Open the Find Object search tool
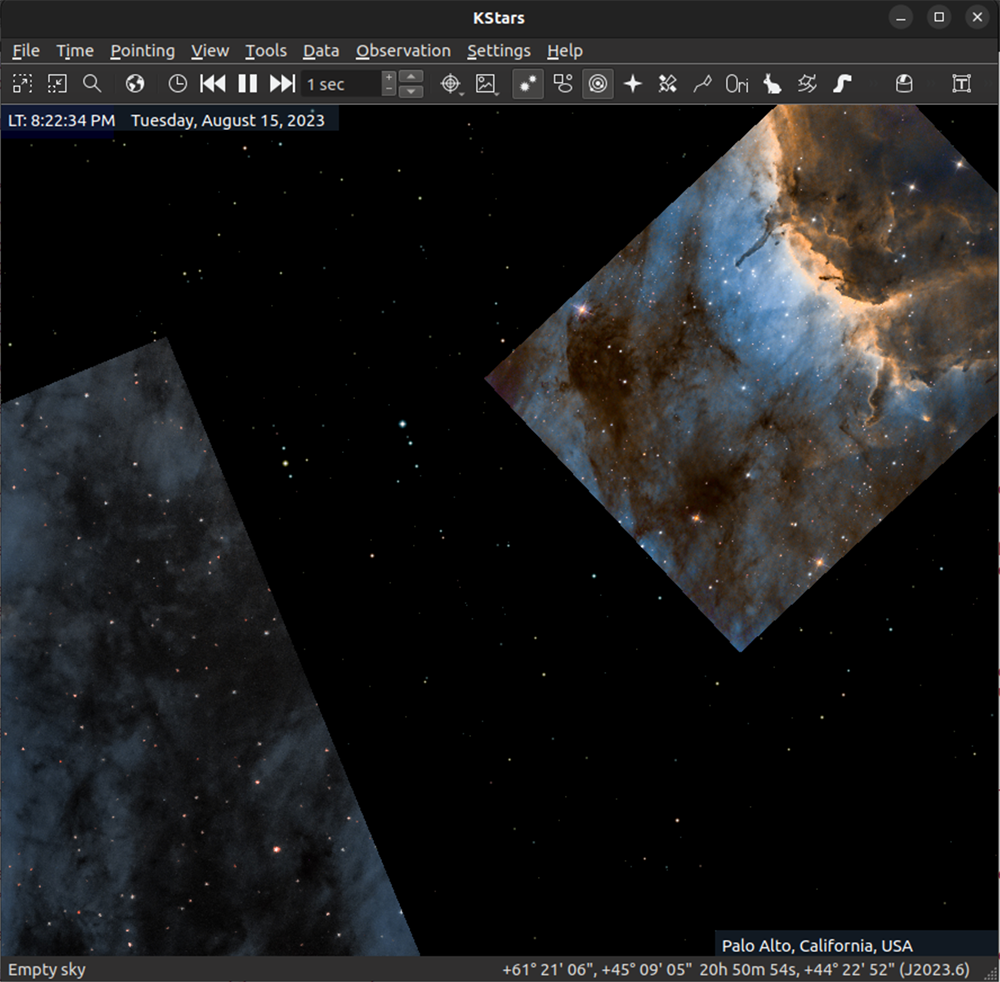Image resolution: width=1000 pixels, height=982 pixels. click(92, 84)
